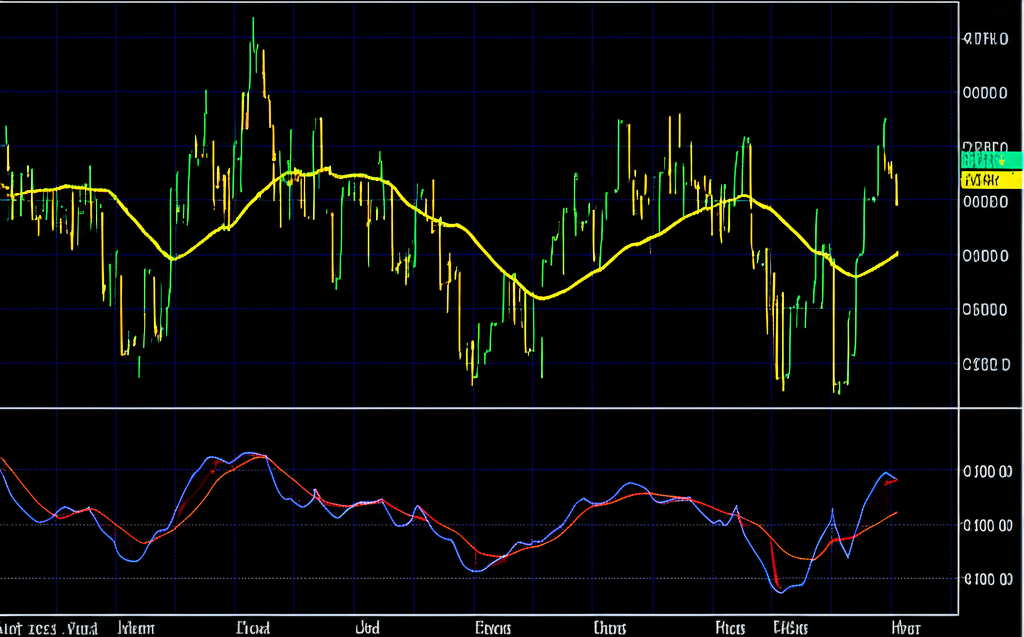Click the green price tag on the price axis
The height and width of the screenshot is (637, 1024).
pyautogui.click(x=990, y=160)
